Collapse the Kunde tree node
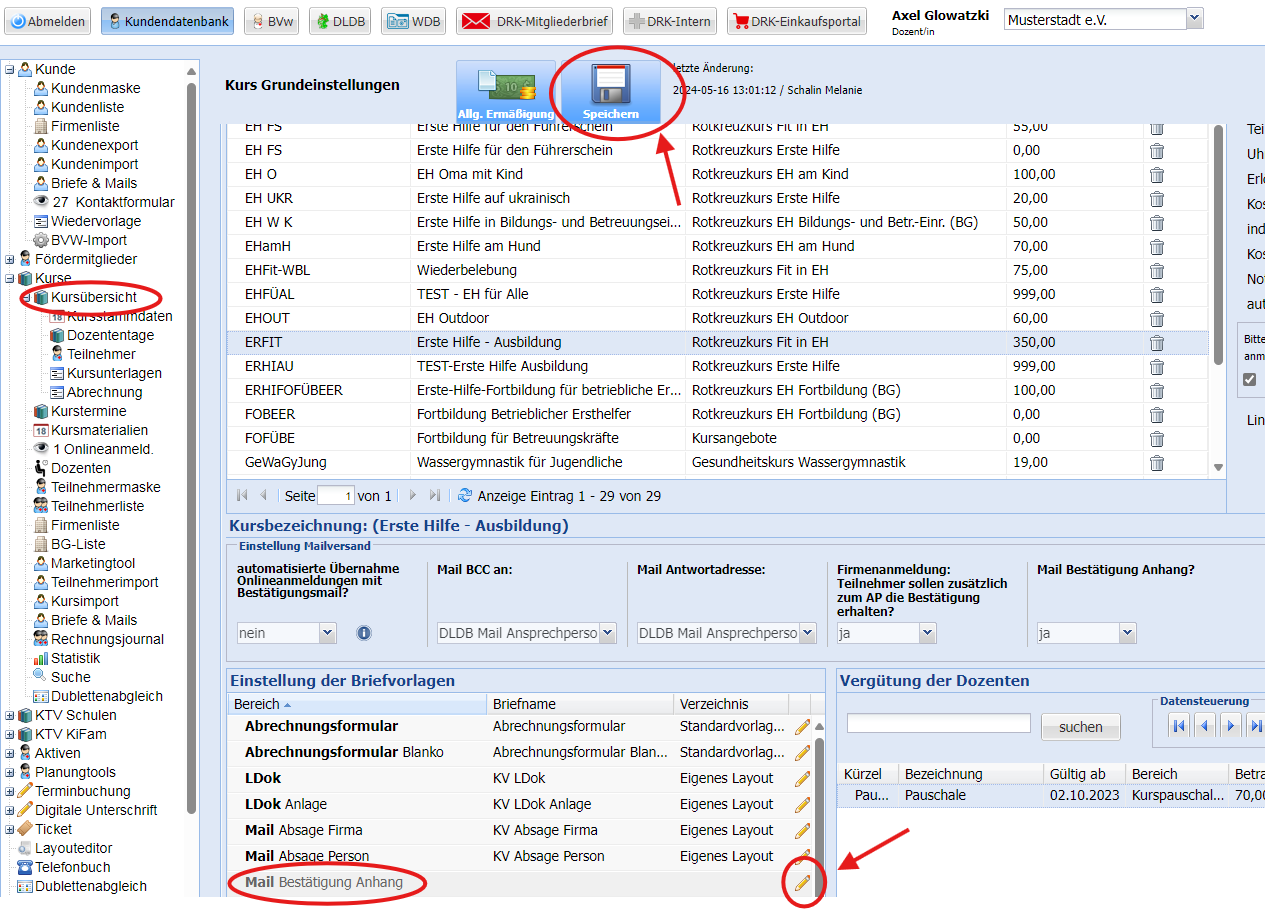The height and width of the screenshot is (909, 1265). tap(10, 70)
